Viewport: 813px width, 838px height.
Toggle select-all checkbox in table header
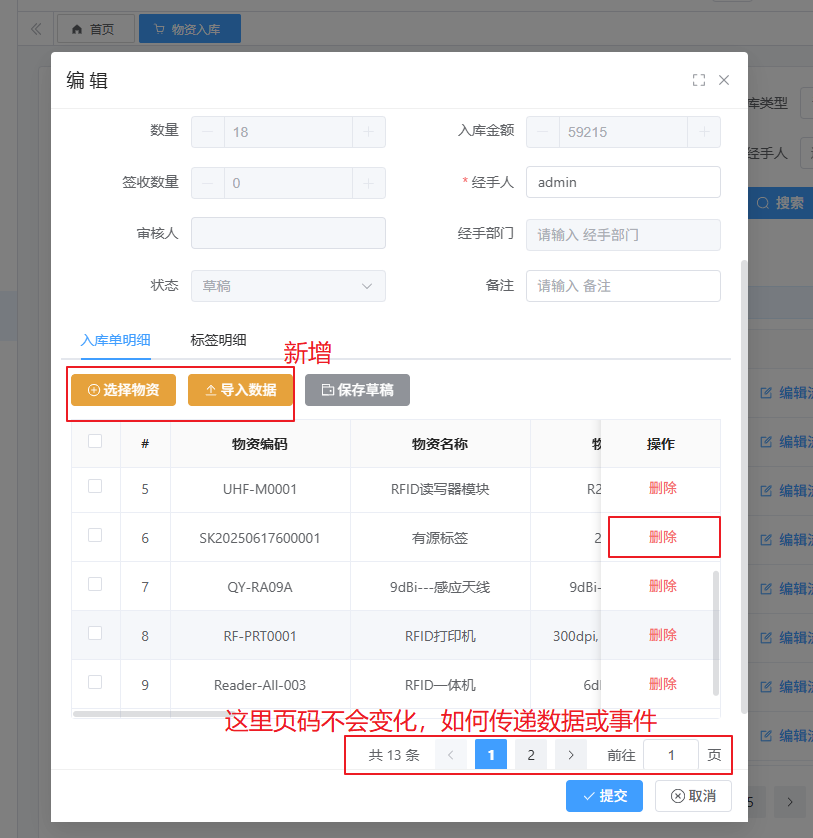(x=95, y=441)
